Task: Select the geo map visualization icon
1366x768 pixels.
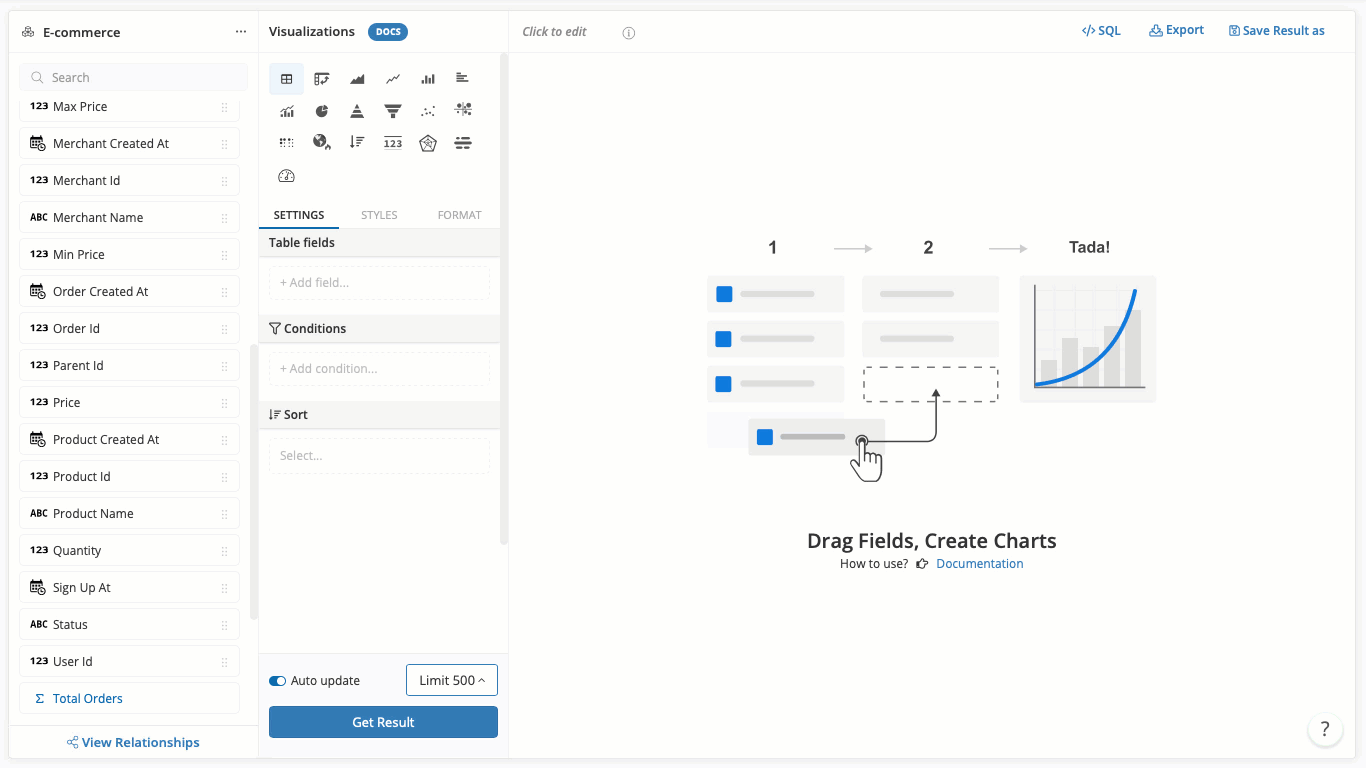Action: coord(322,143)
